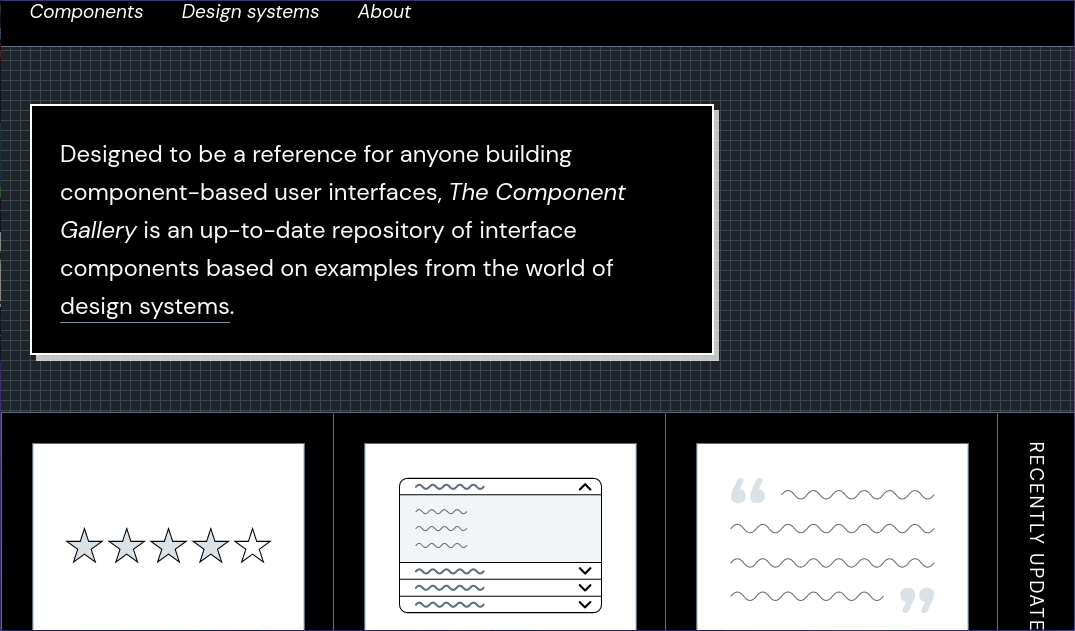Click the underlined design systems link
The image size is (1075, 631).
pos(144,306)
